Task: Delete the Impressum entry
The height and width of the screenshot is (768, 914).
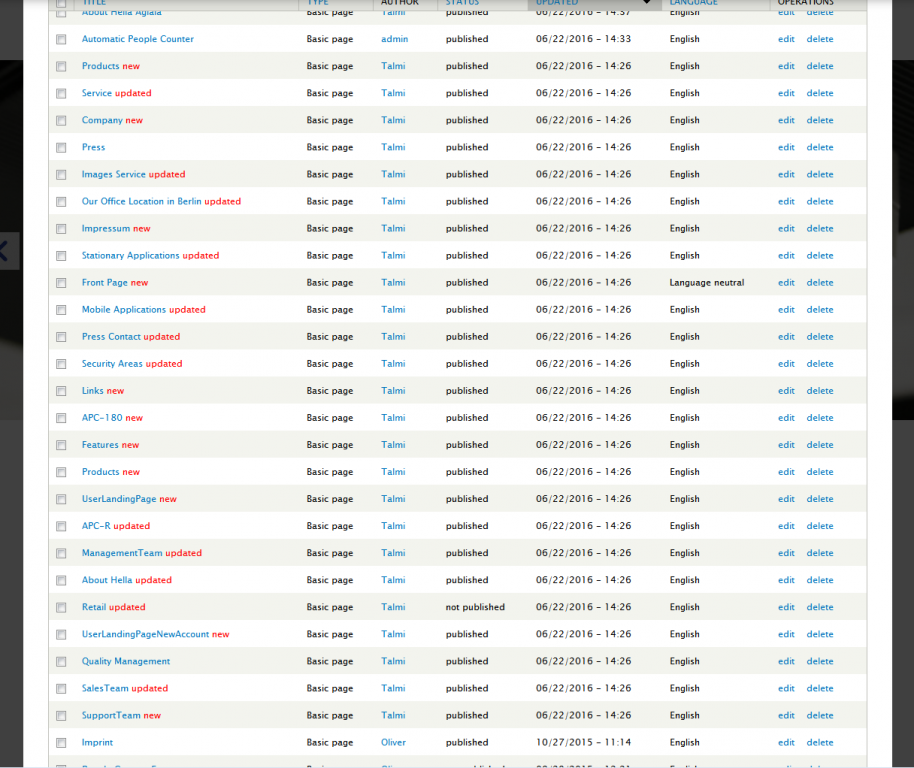Action: (820, 229)
